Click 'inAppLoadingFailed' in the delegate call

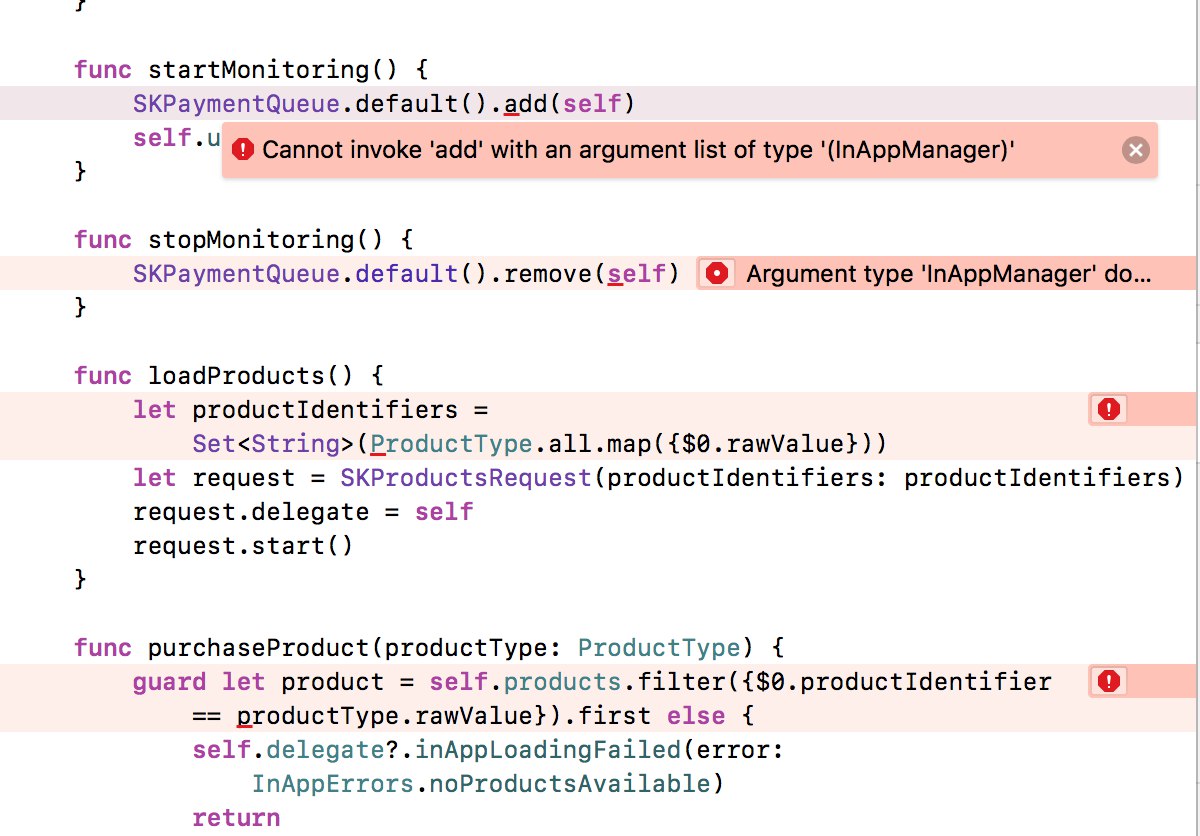(548, 750)
